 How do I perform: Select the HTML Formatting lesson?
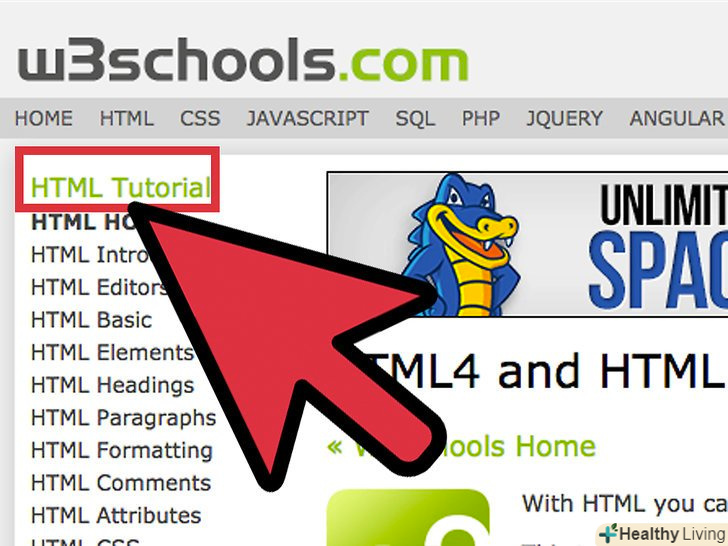click(122, 451)
